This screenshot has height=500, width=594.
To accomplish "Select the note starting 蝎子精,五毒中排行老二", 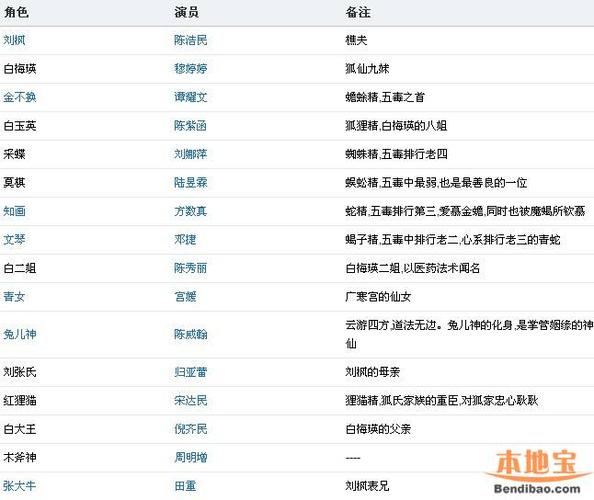I will (x=453, y=239).
